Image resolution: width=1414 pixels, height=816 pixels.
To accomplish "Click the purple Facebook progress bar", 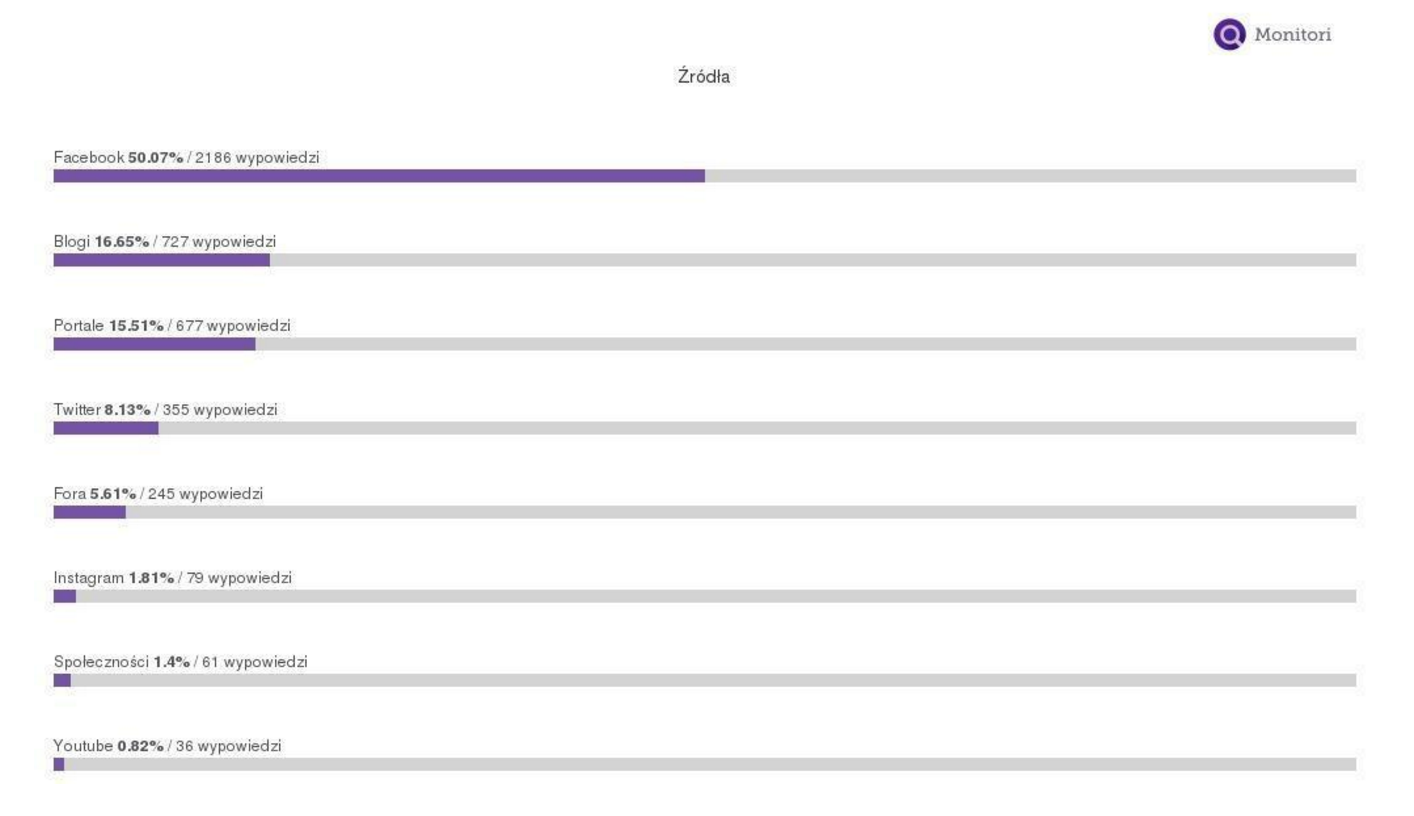I will click(x=379, y=176).
